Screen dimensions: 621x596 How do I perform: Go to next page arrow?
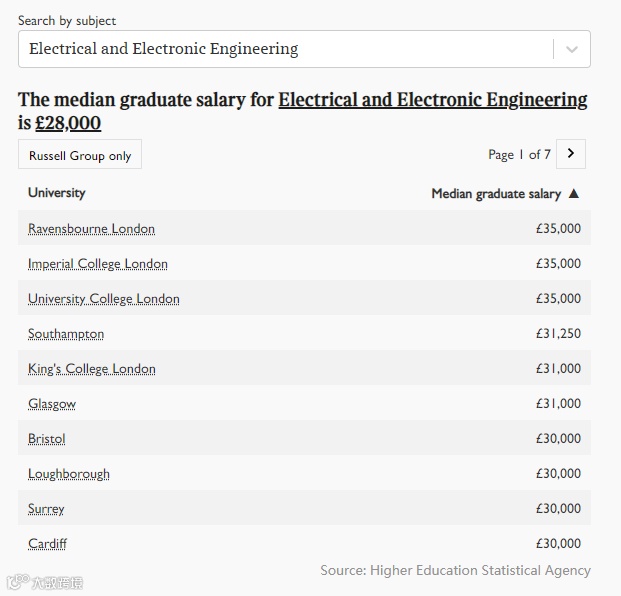[x=570, y=154]
